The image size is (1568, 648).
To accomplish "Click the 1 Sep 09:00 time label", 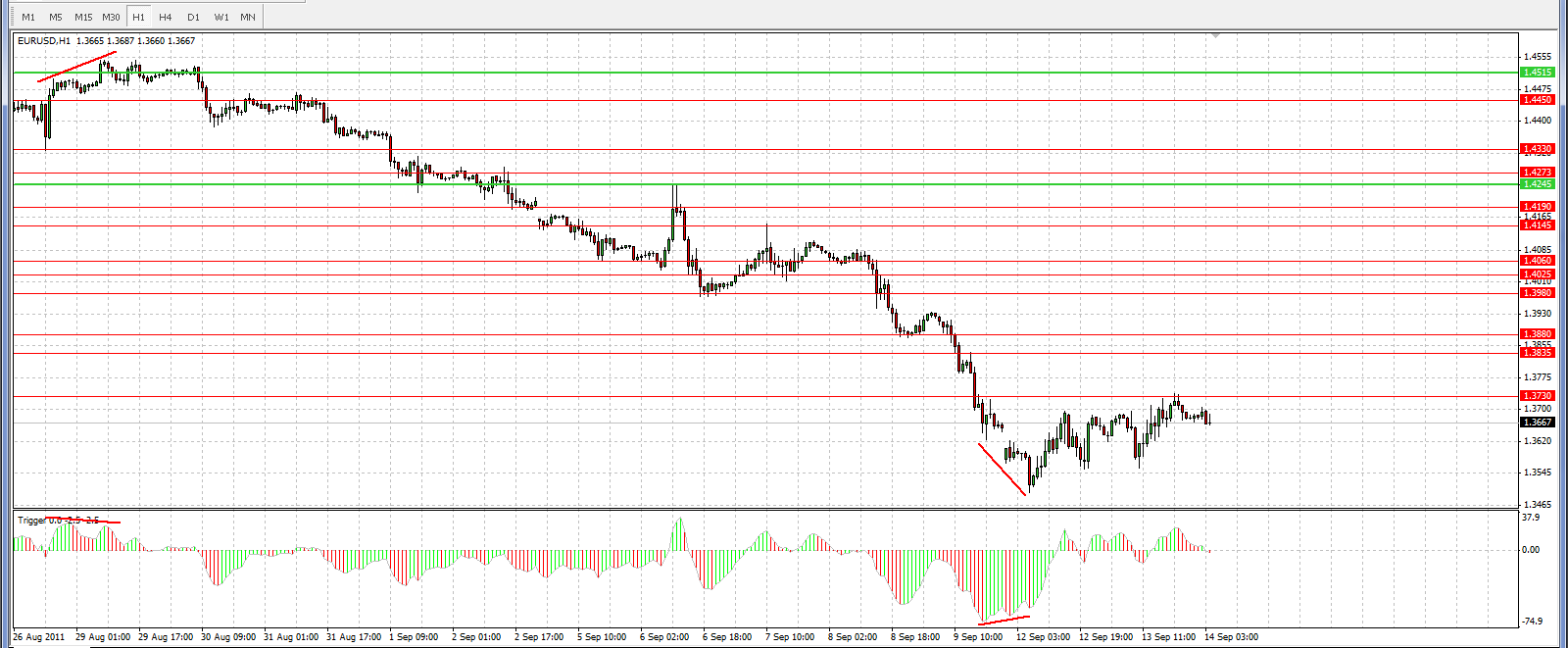I will [414, 637].
